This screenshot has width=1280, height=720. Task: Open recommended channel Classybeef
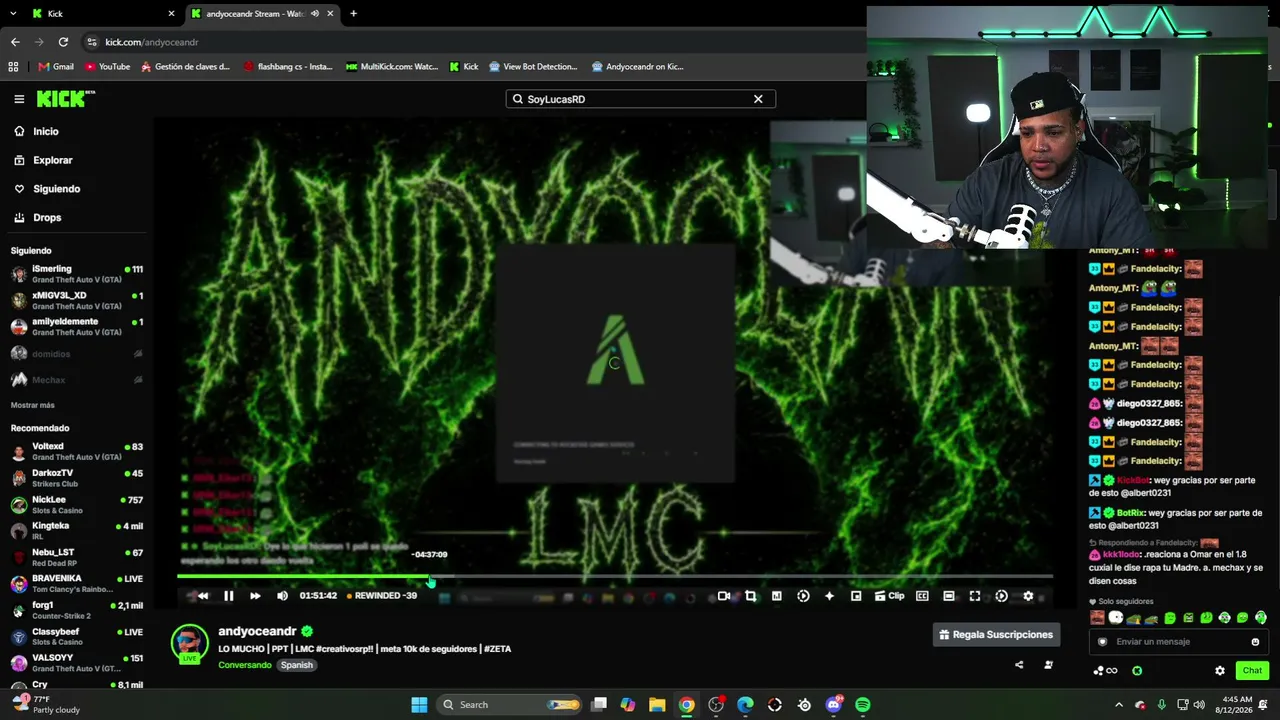pyautogui.click(x=77, y=637)
